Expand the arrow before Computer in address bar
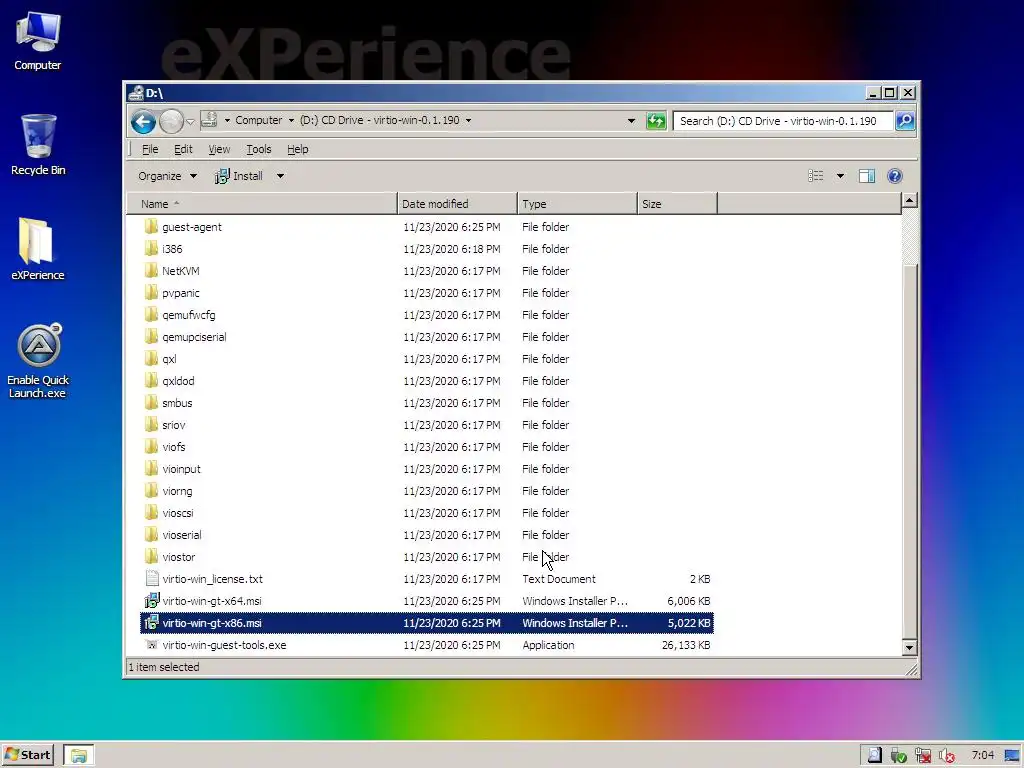The width and height of the screenshot is (1024, 768). pos(227,120)
